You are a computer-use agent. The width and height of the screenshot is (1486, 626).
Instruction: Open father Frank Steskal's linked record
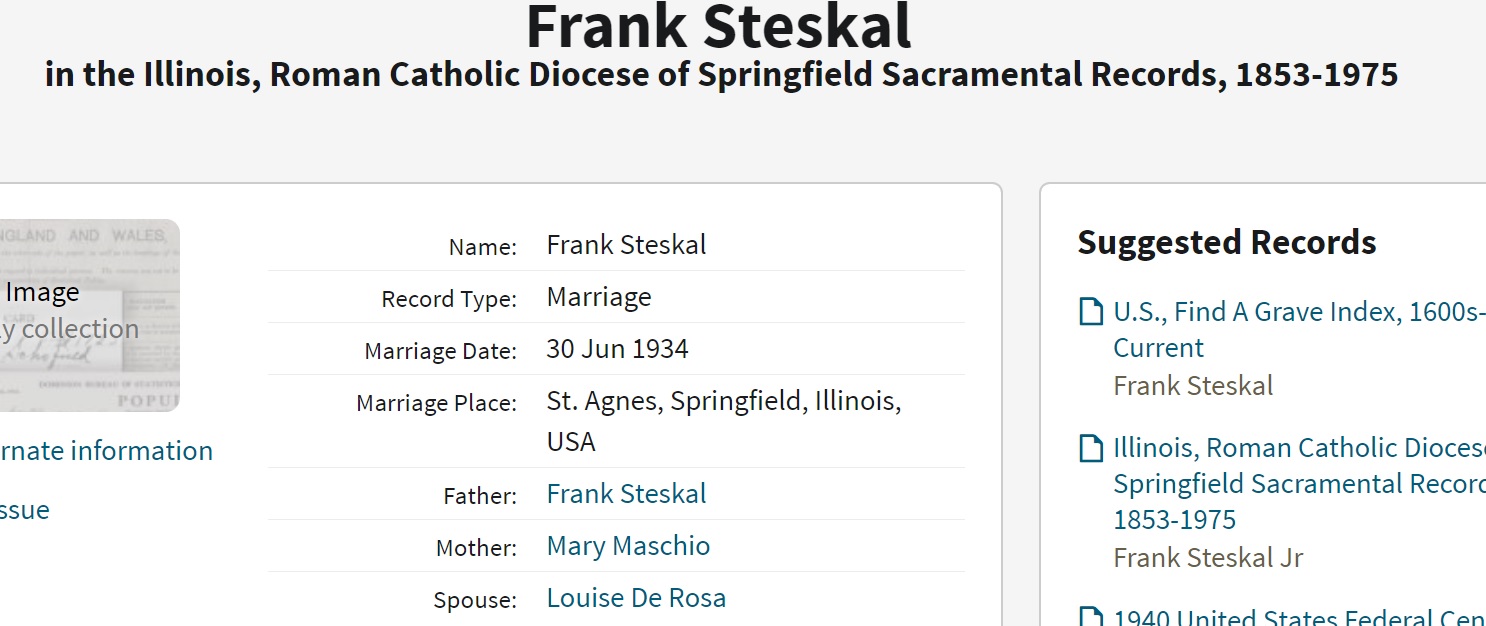(626, 494)
